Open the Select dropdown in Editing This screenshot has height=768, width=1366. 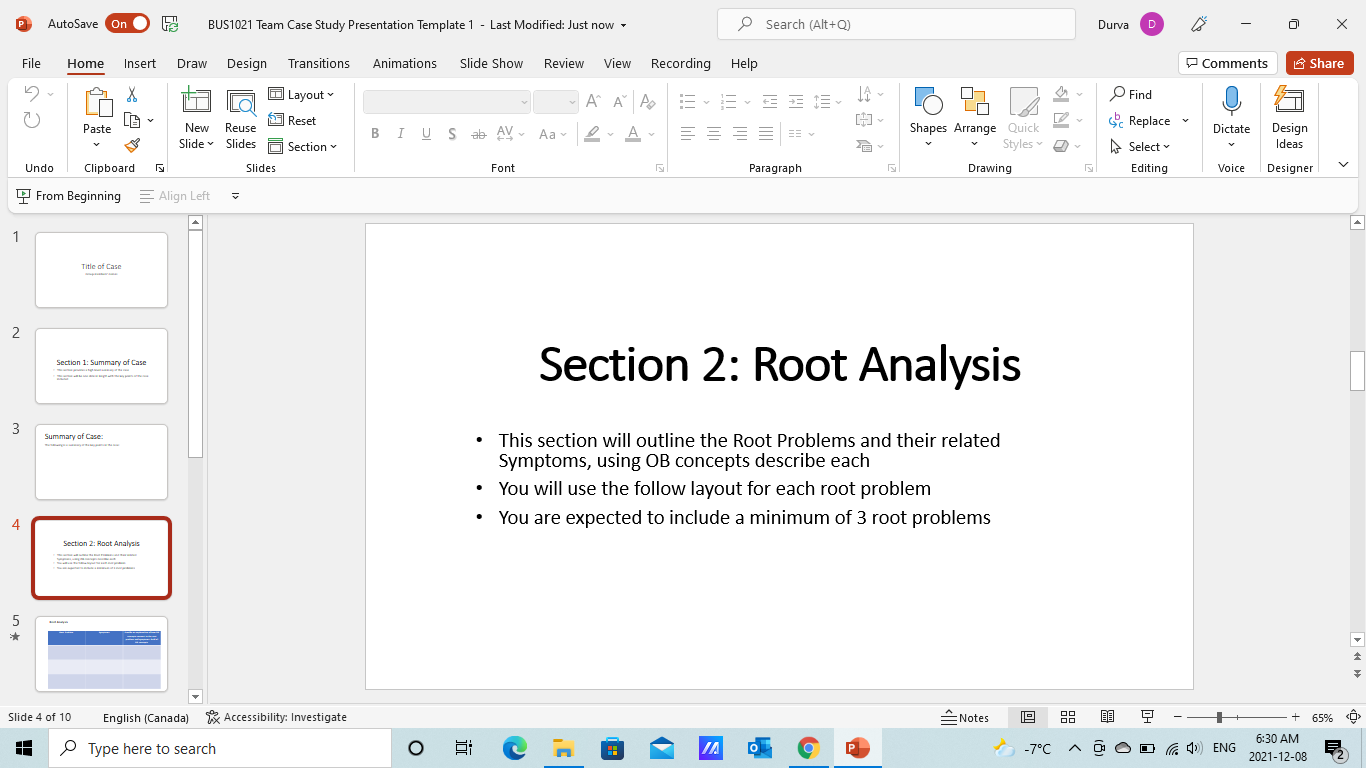coord(1141,147)
